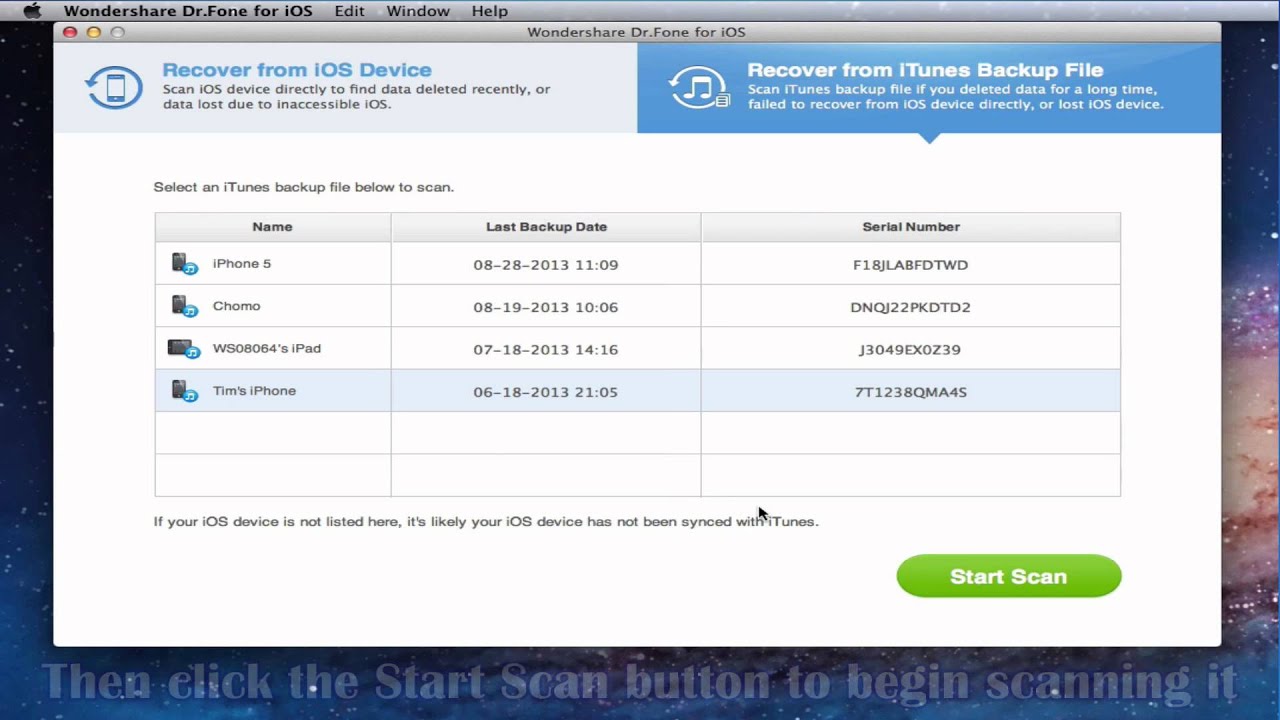The image size is (1280, 720).
Task: Click backup date 08-28-2013 11:09
Action: pyautogui.click(x=546, y=265)
